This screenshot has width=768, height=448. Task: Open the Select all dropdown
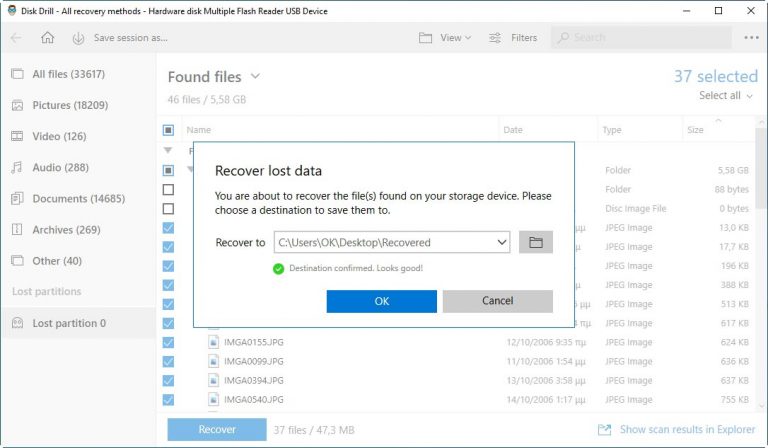coord(725,95)
